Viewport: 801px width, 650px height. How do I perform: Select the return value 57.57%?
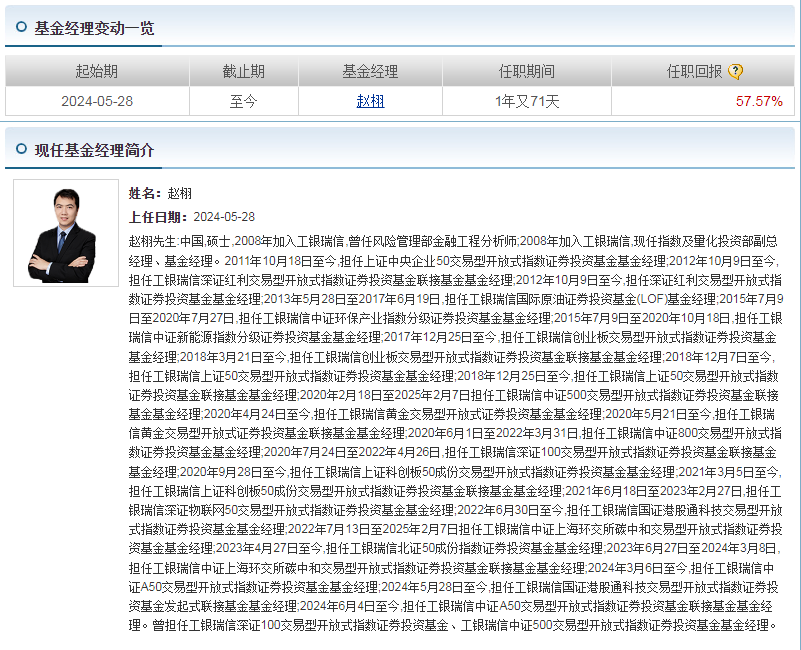click(759, 101)
